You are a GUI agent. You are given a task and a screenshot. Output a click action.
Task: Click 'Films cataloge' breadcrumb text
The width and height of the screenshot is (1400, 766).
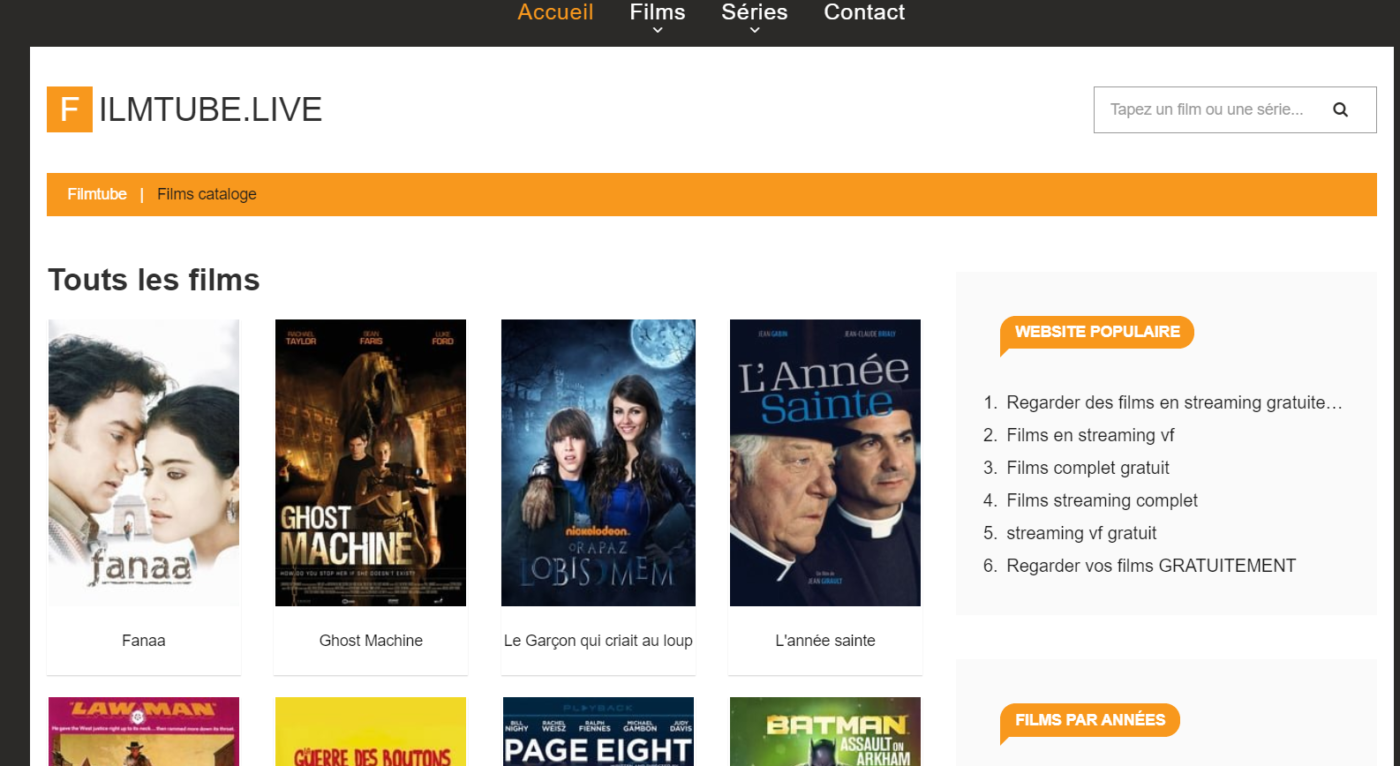[207, 194]
